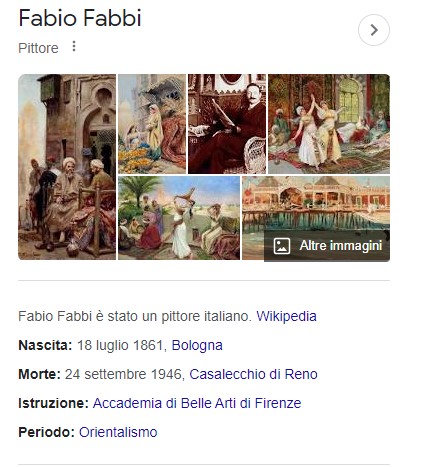Open the dancer near palm tree painting
This screenshot has width=430, height=467.
(179, 218)
